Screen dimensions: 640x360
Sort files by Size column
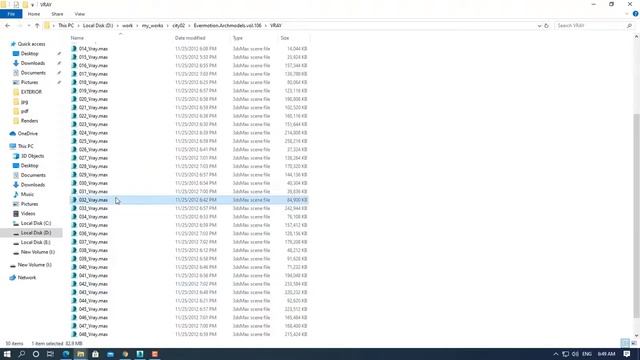tap(284, 38)
